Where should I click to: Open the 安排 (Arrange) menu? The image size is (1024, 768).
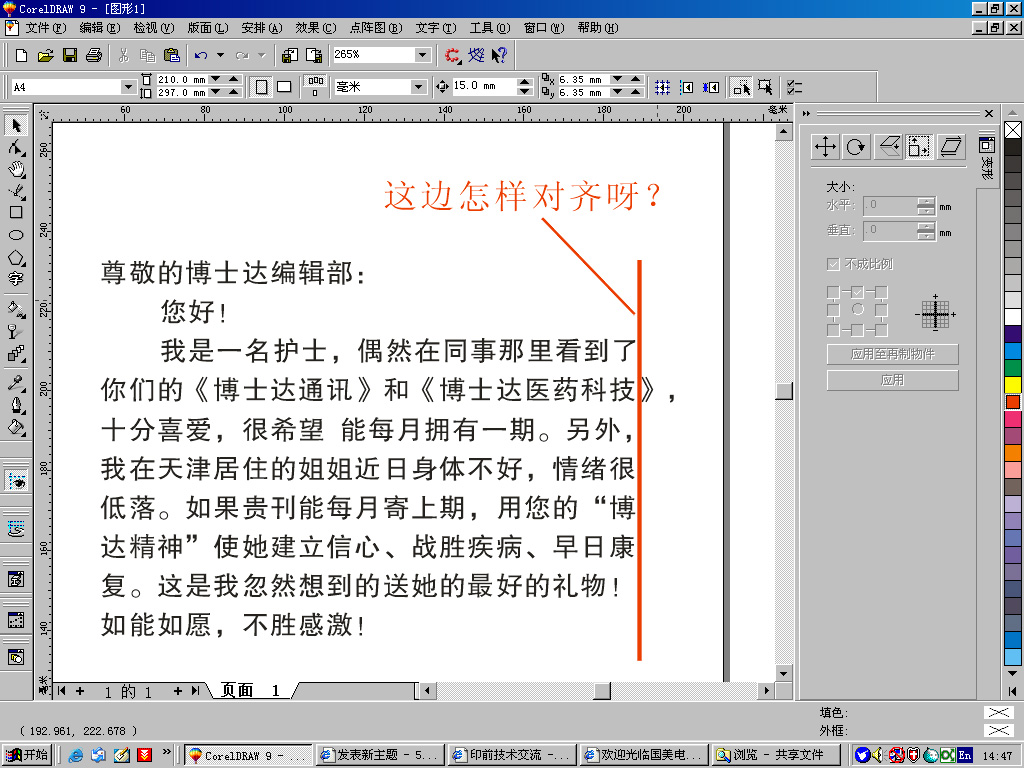tap(261, 28)
